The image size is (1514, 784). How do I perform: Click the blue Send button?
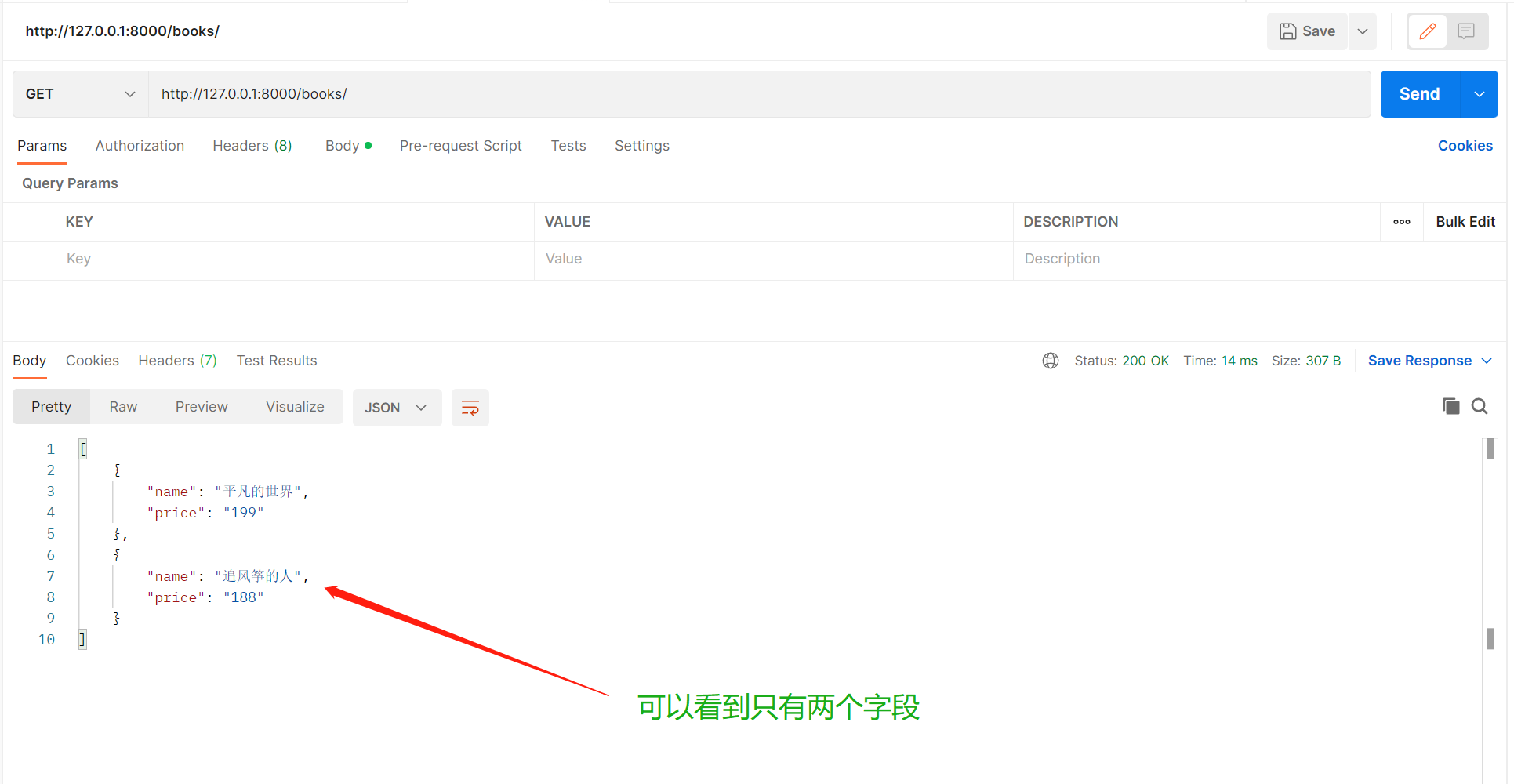pyautogui.click(x=1420, y=94)
